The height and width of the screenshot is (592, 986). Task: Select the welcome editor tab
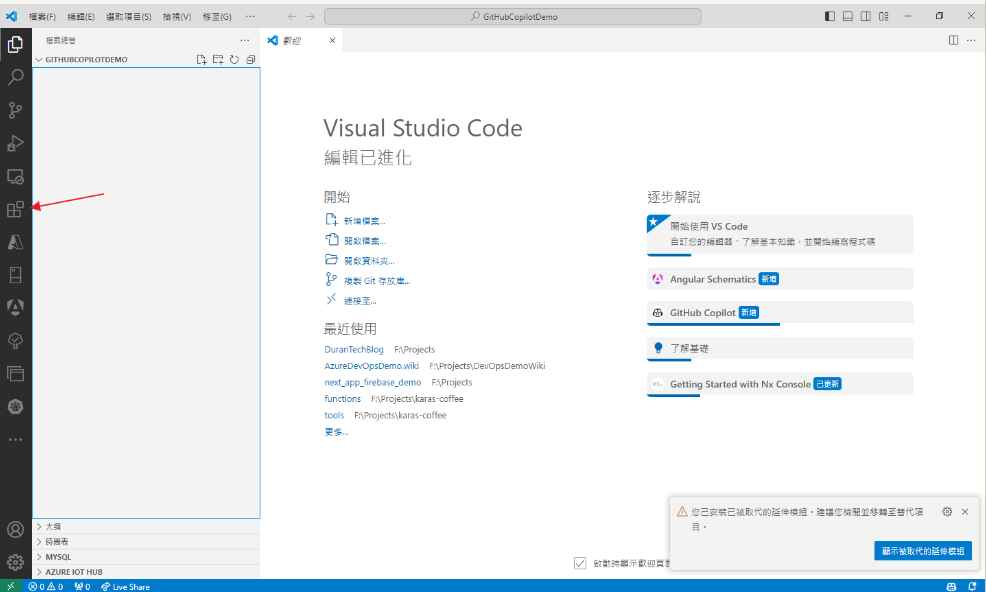[301, 40]
